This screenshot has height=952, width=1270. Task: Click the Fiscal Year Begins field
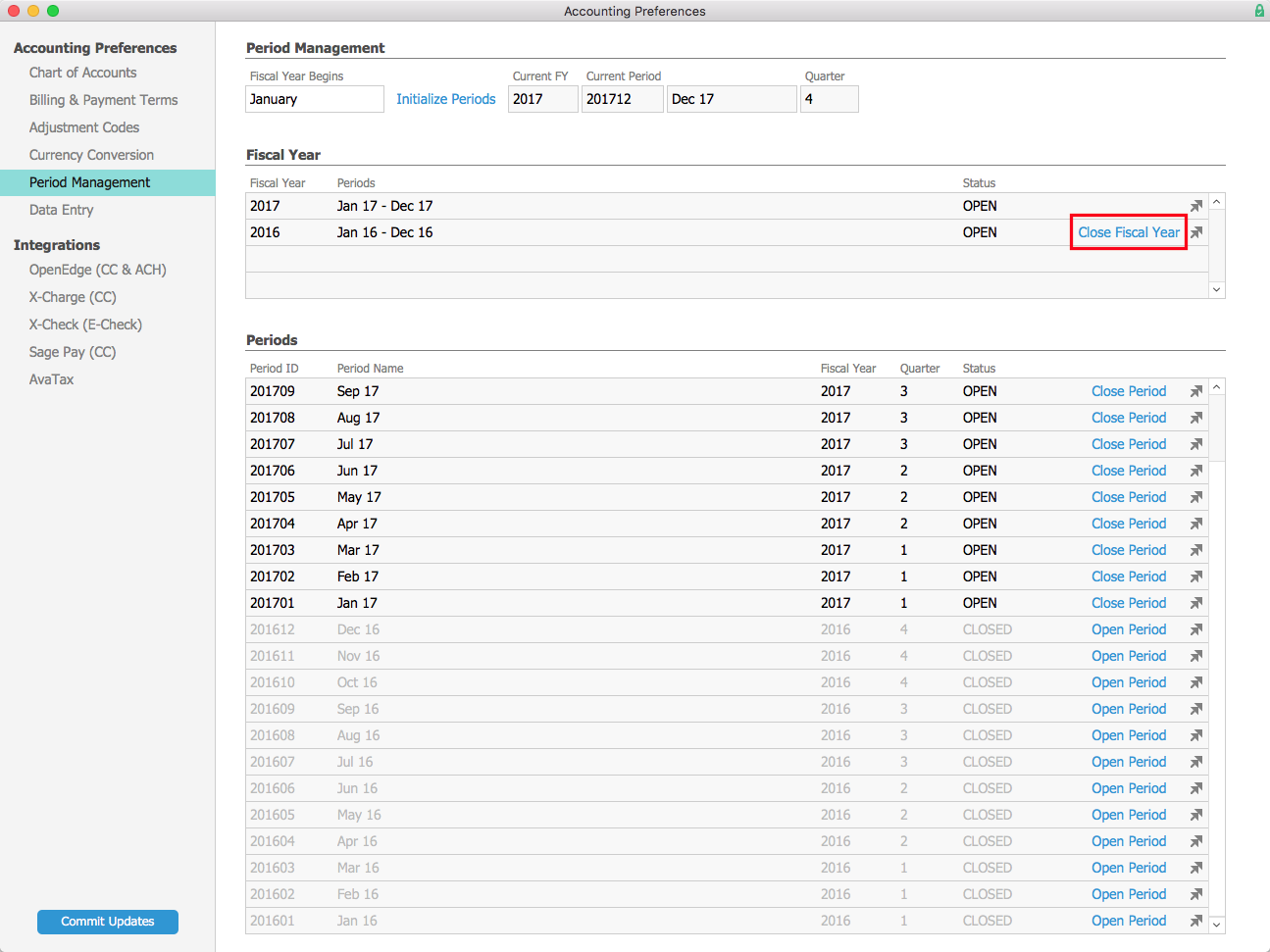[315, 99]
